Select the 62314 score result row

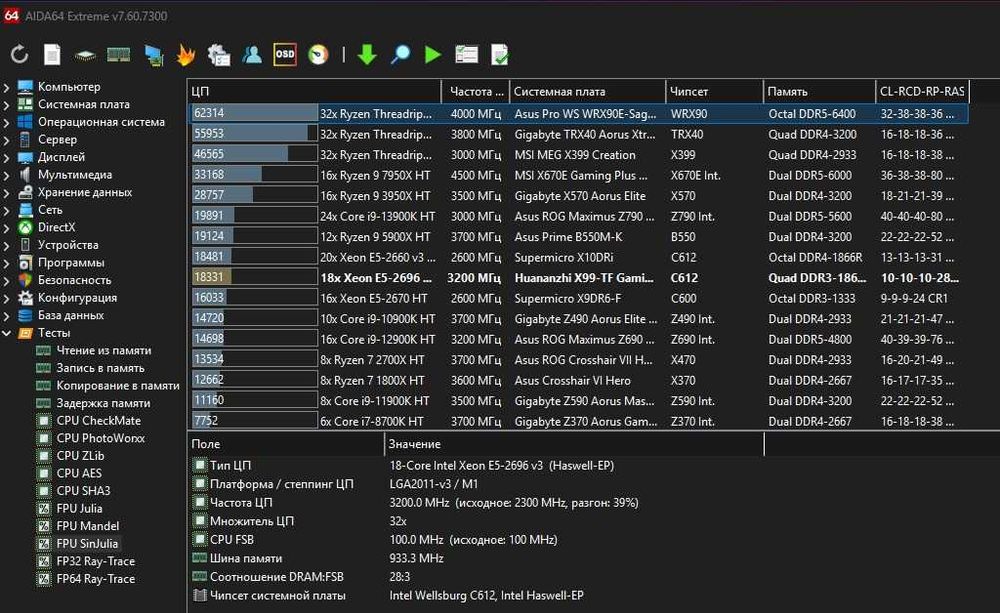coord(579,114)
